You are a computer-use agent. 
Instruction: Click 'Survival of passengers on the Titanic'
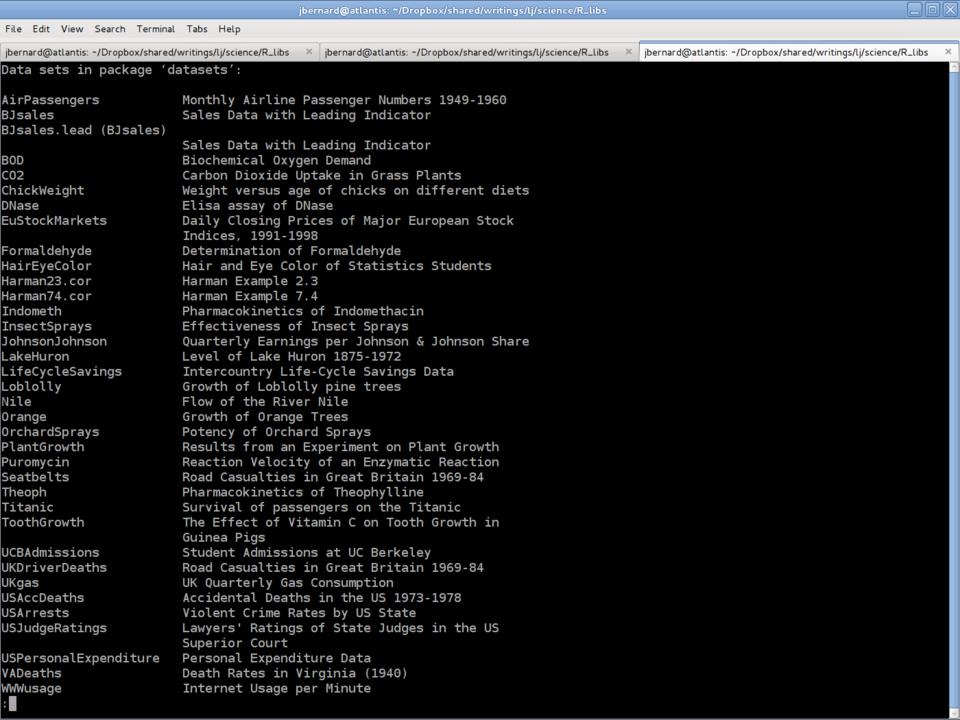pos(321,507)
